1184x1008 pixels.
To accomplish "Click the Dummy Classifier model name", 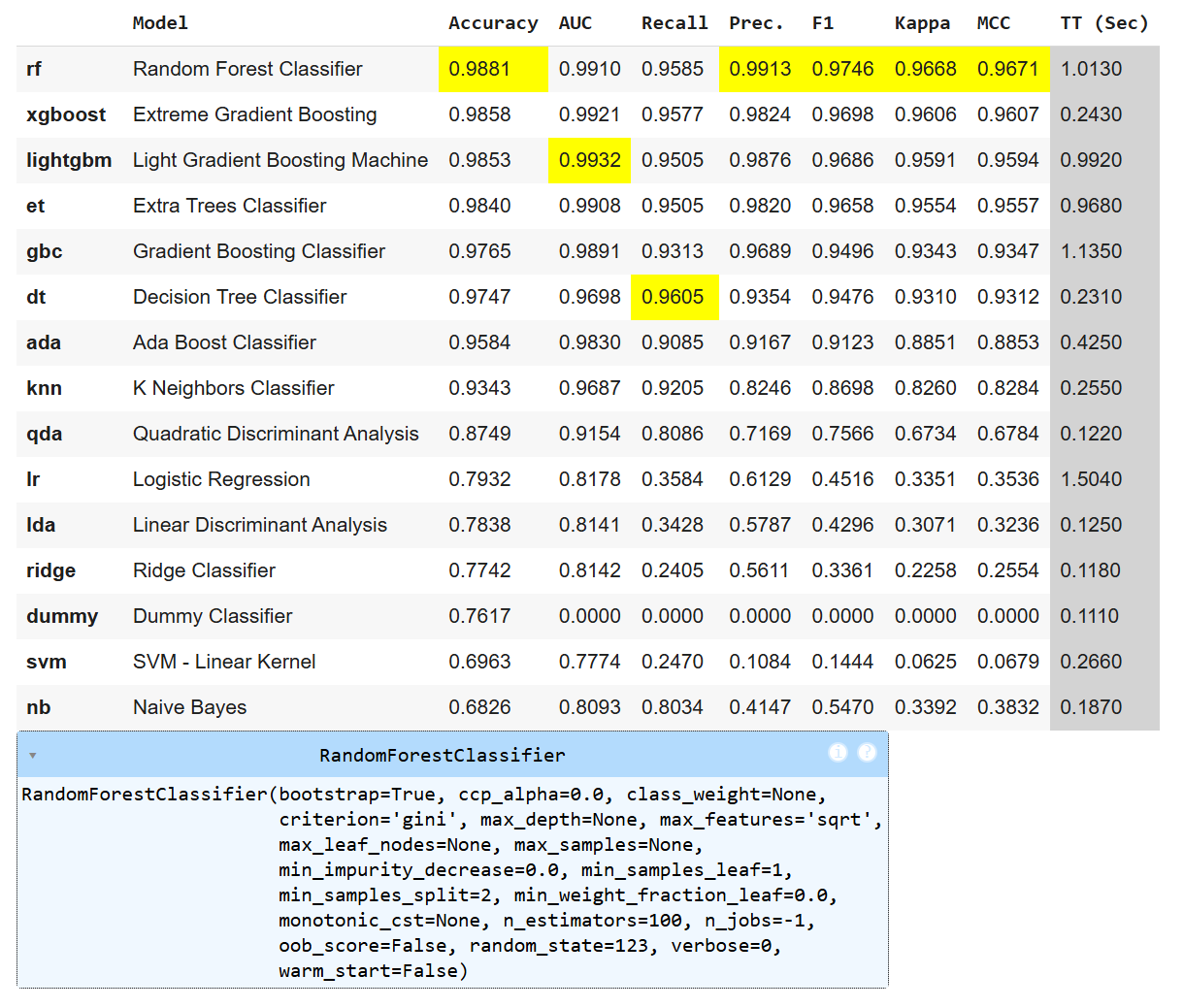I will 213,616.
